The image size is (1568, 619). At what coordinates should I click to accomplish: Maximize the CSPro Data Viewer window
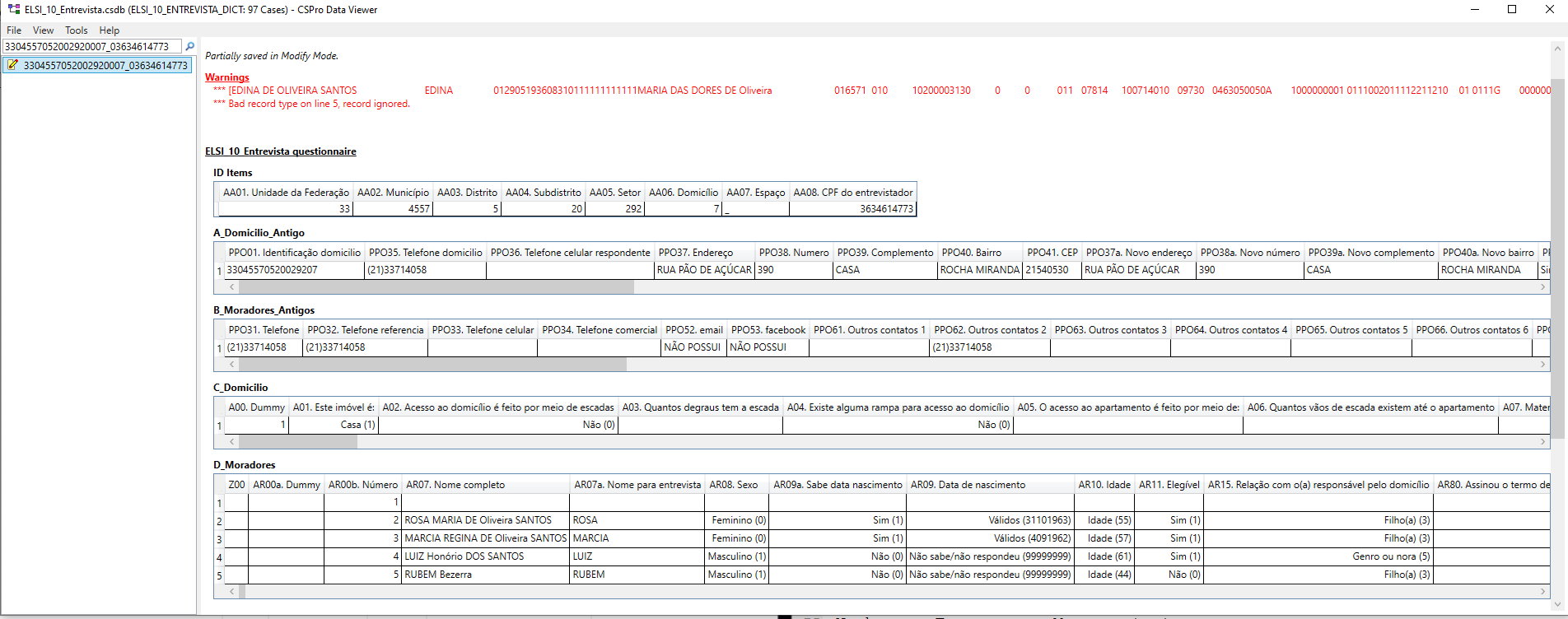[1512, 10]
